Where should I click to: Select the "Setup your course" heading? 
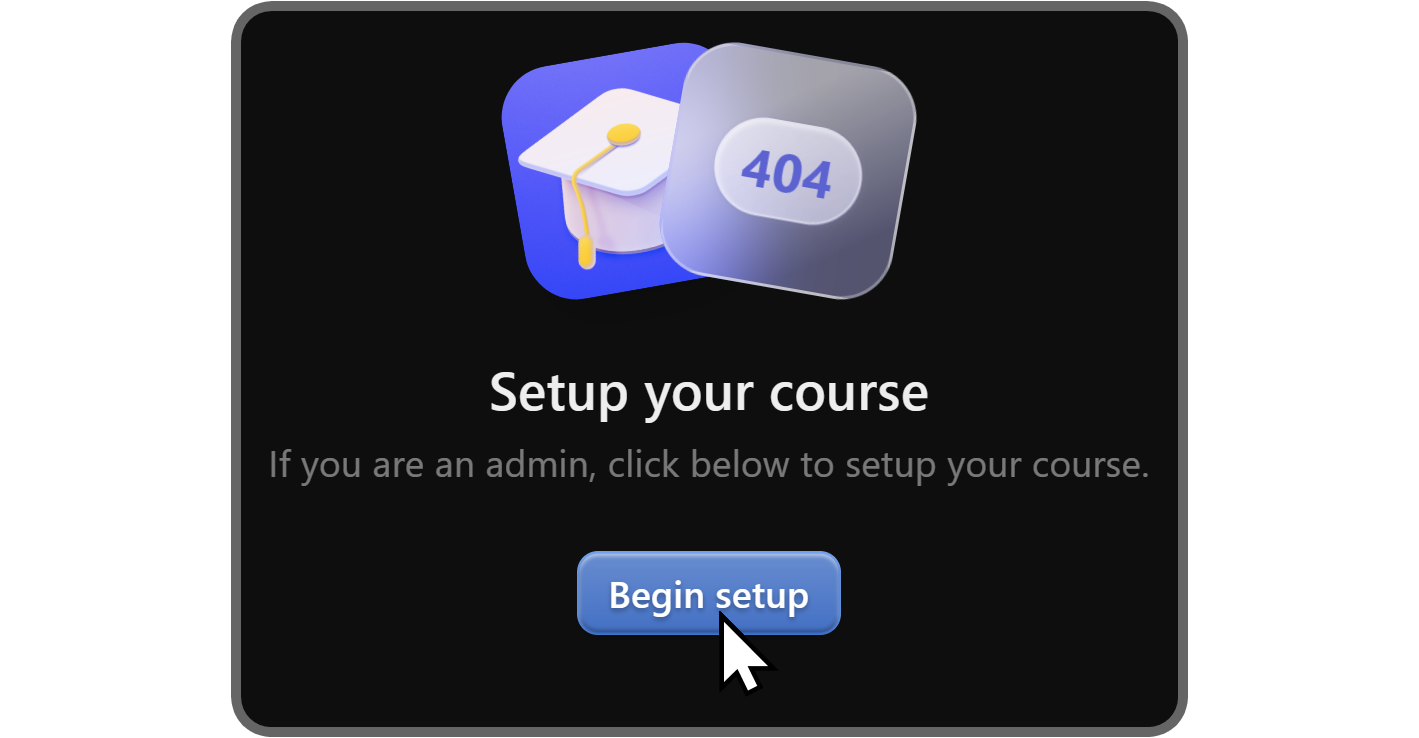(x=708, y=393)
